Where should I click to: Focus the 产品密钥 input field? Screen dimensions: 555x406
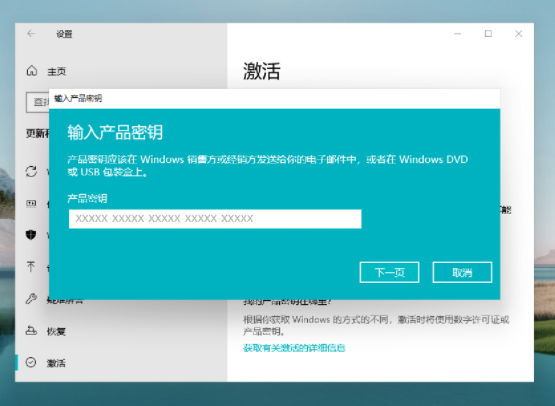(x=215, y=219)
